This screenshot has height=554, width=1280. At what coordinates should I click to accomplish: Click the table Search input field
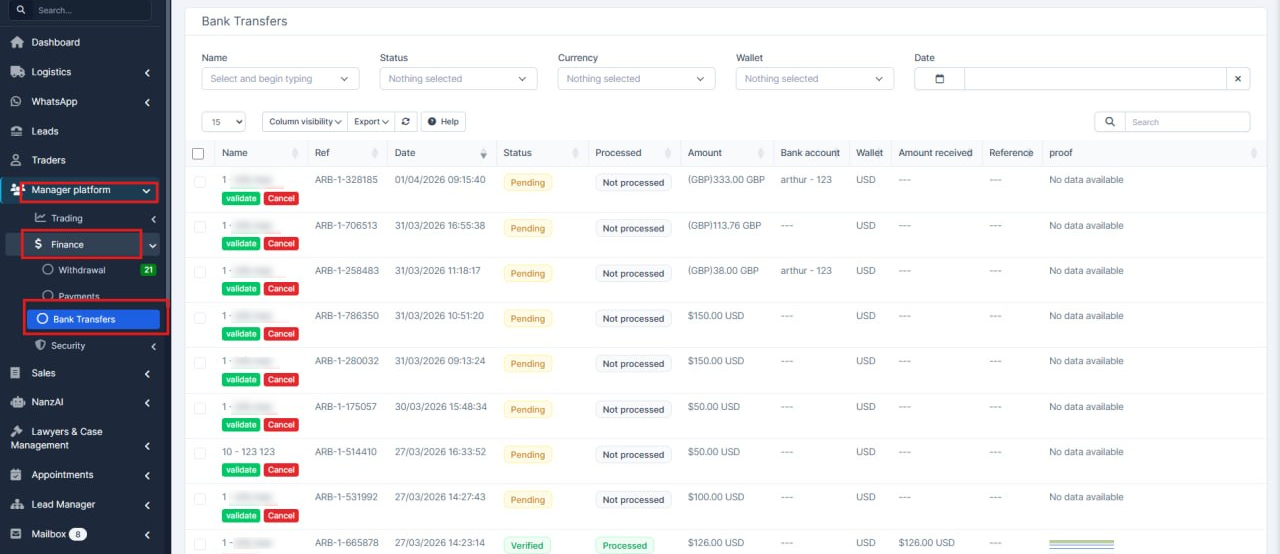(x=1186, y=121)
